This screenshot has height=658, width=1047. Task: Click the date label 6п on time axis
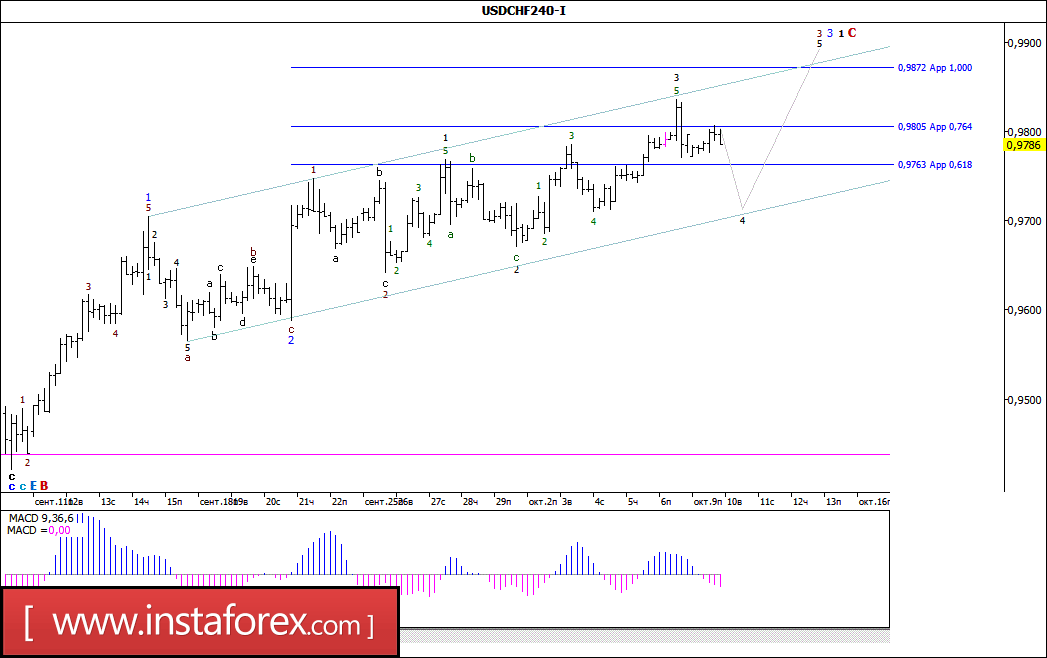click(666, 502)
